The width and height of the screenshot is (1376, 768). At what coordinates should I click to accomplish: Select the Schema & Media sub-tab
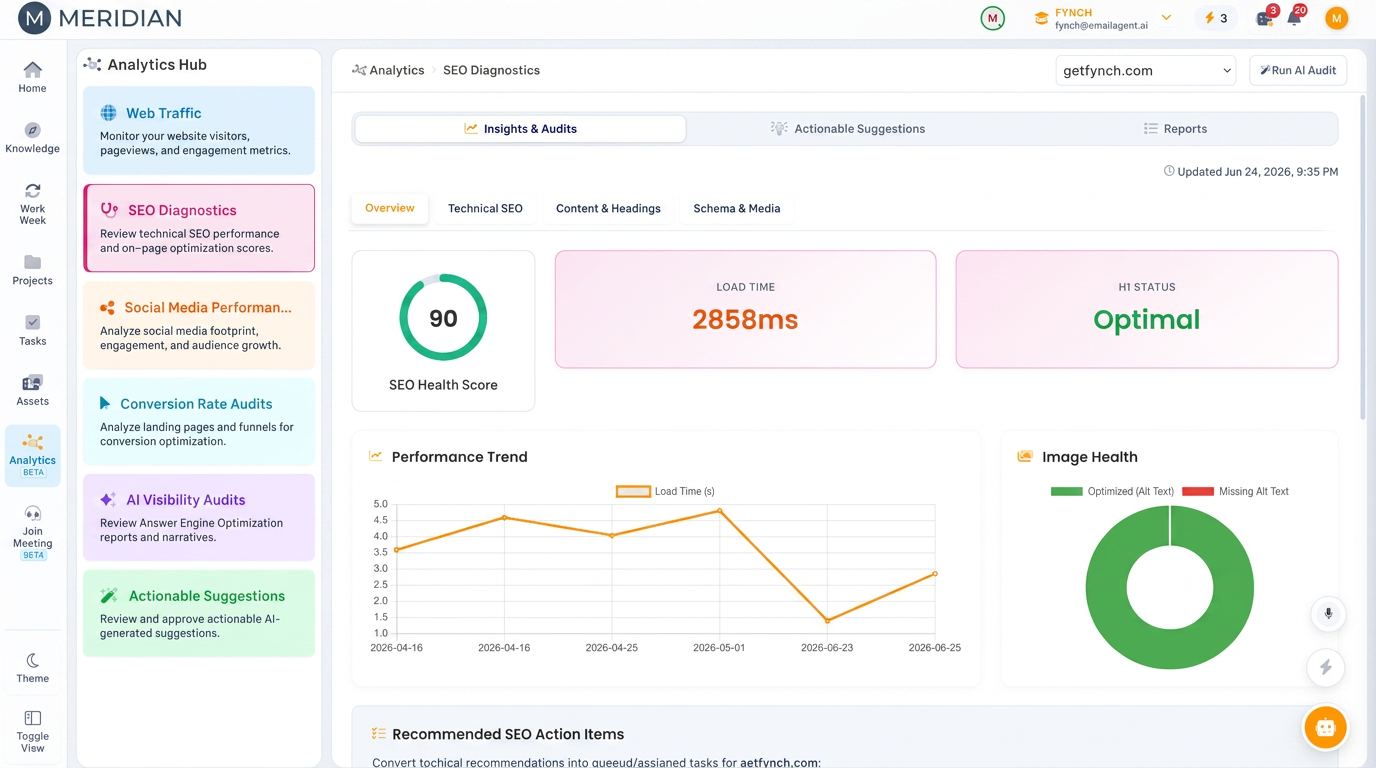pos(737,208)
